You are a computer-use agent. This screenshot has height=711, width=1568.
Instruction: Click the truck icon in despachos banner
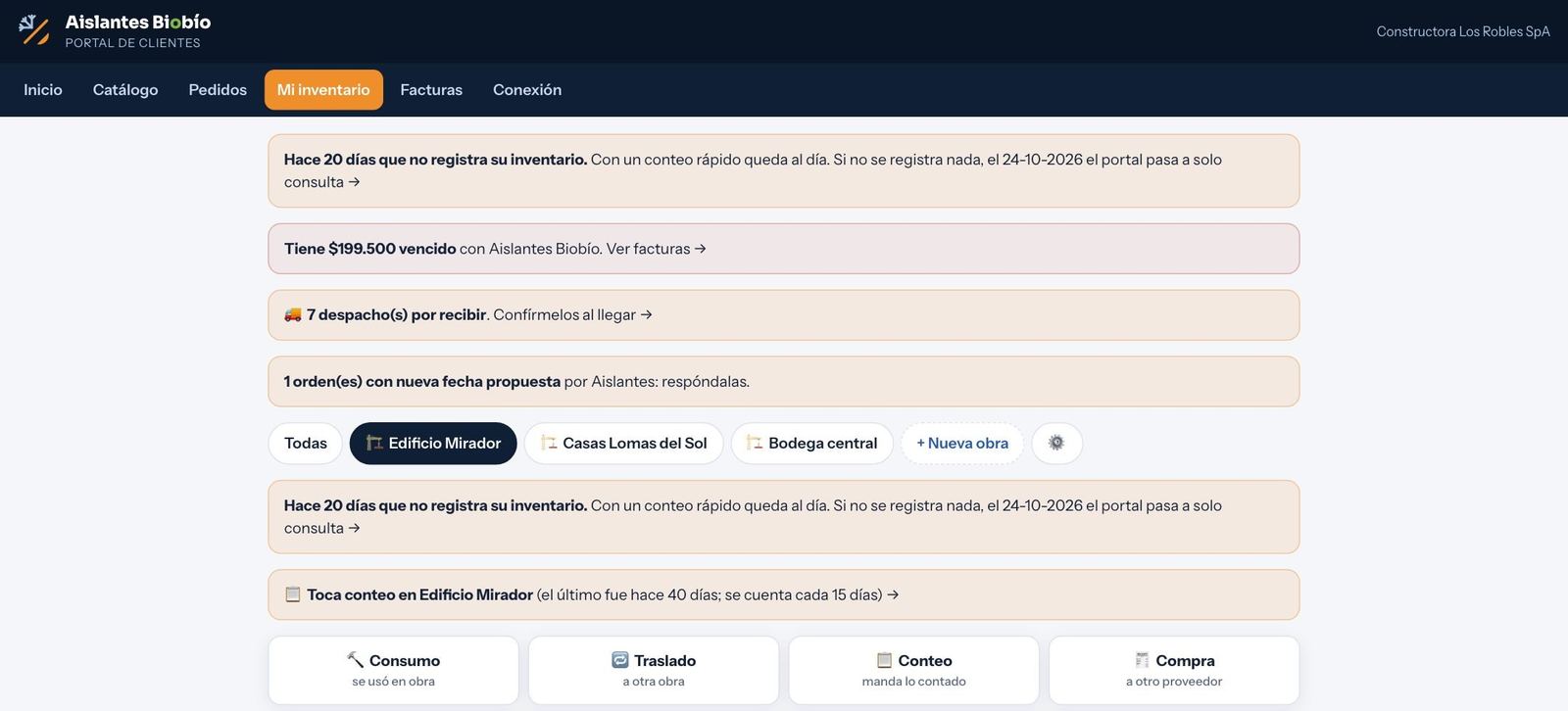click(293, 314)
